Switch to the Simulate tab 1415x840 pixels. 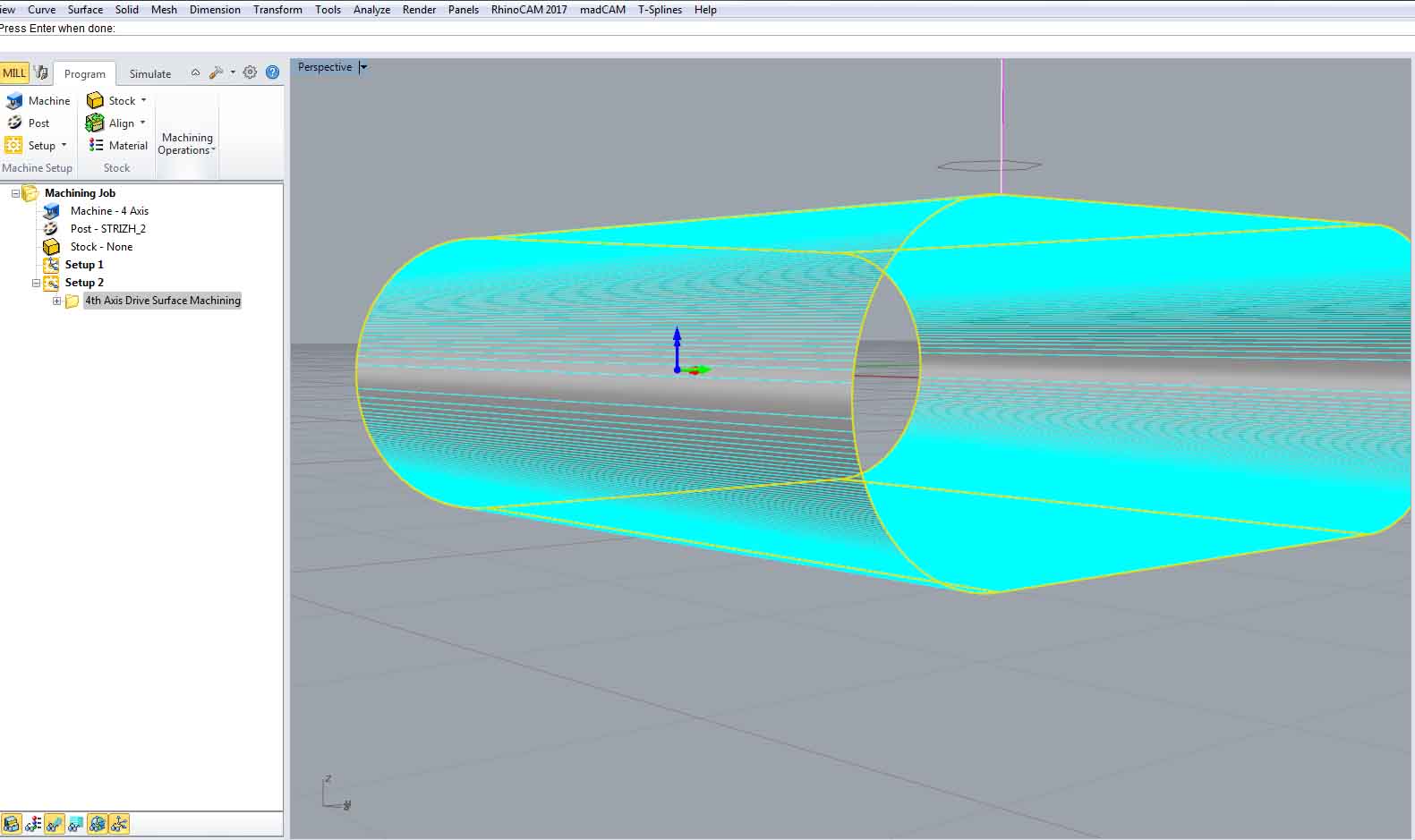pos(149,74)
